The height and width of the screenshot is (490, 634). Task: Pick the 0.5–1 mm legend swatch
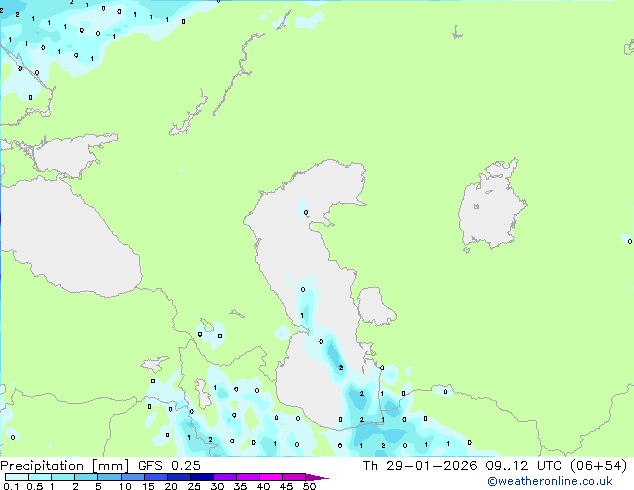(x=40, y=477)
